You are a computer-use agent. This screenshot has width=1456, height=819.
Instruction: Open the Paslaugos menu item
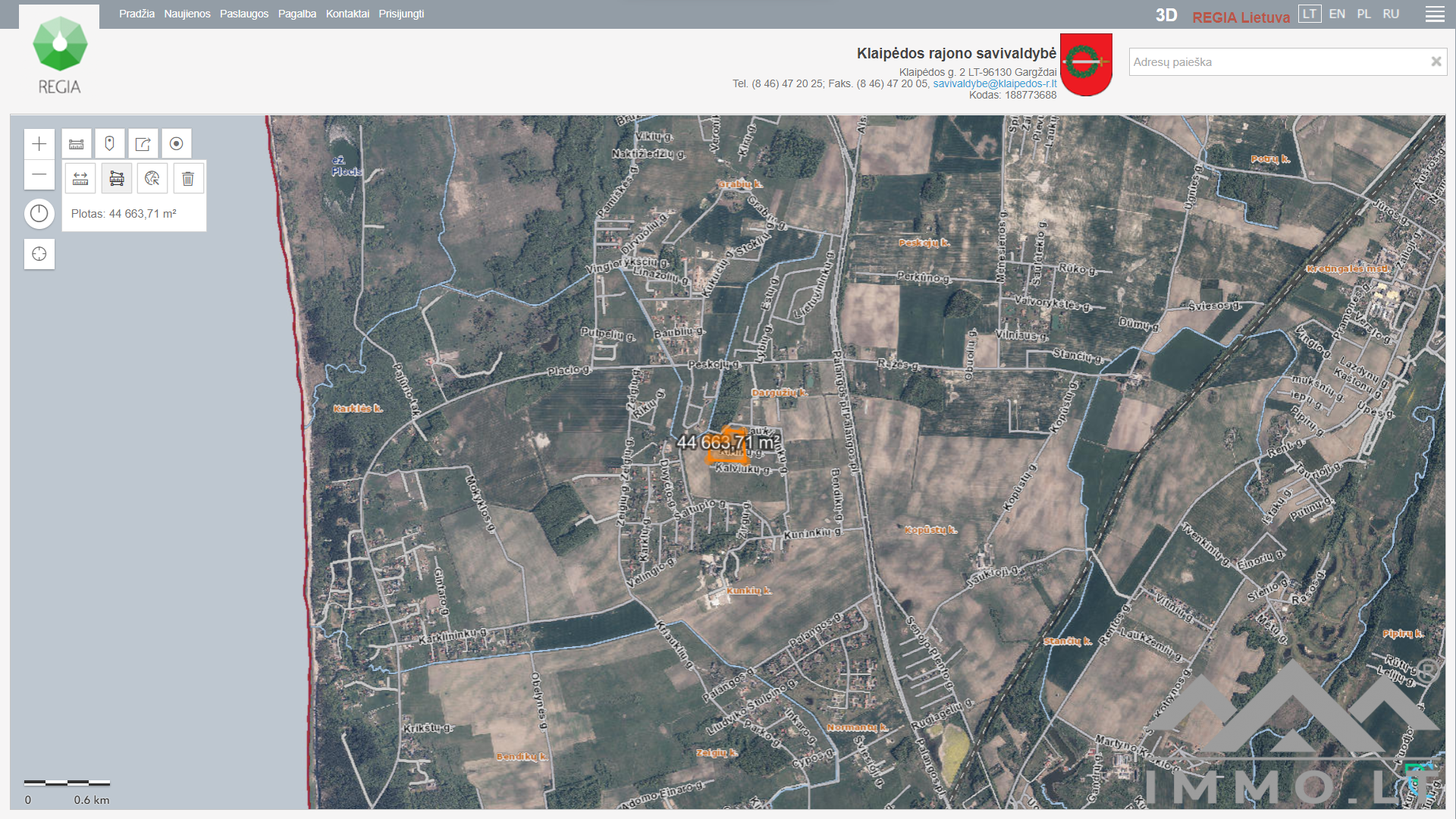(244, 14)
